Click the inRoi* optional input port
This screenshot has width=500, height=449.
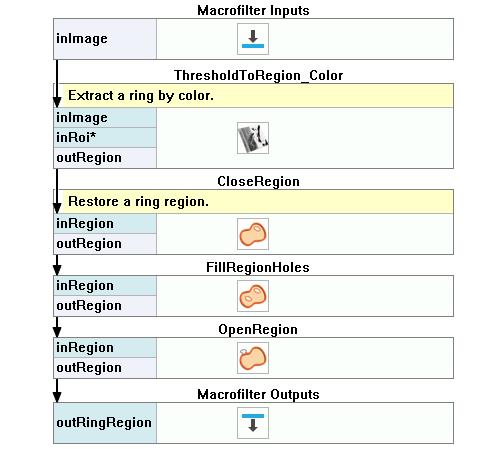pyautogui.click(x=105, y=138)
